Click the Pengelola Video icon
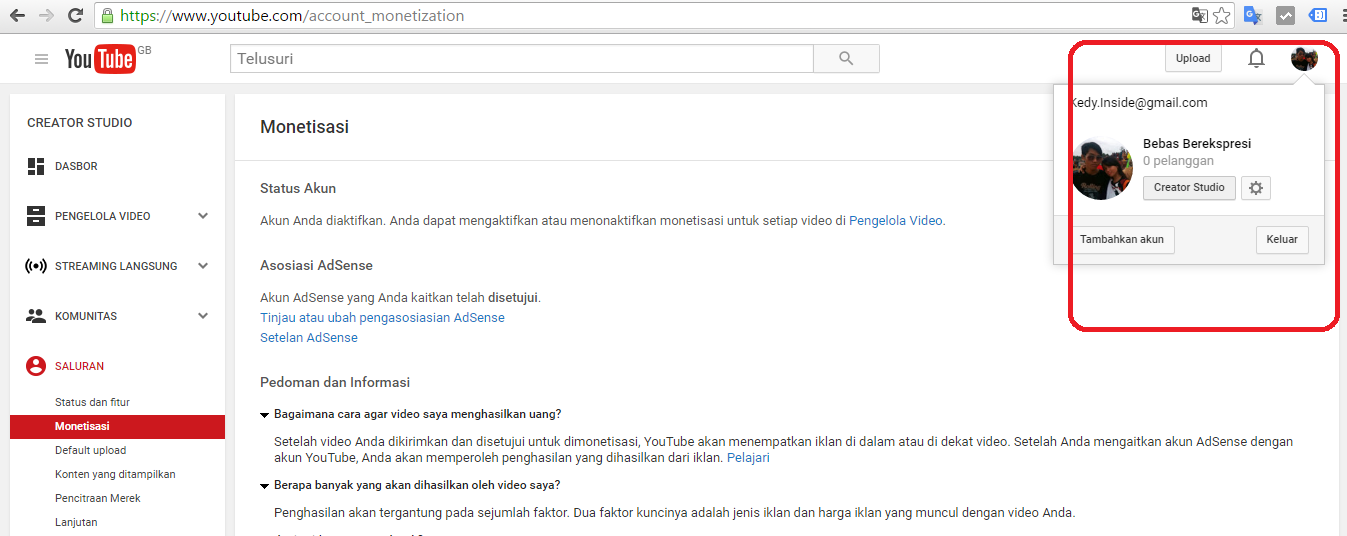1347x536 pixels. (36, 216)
